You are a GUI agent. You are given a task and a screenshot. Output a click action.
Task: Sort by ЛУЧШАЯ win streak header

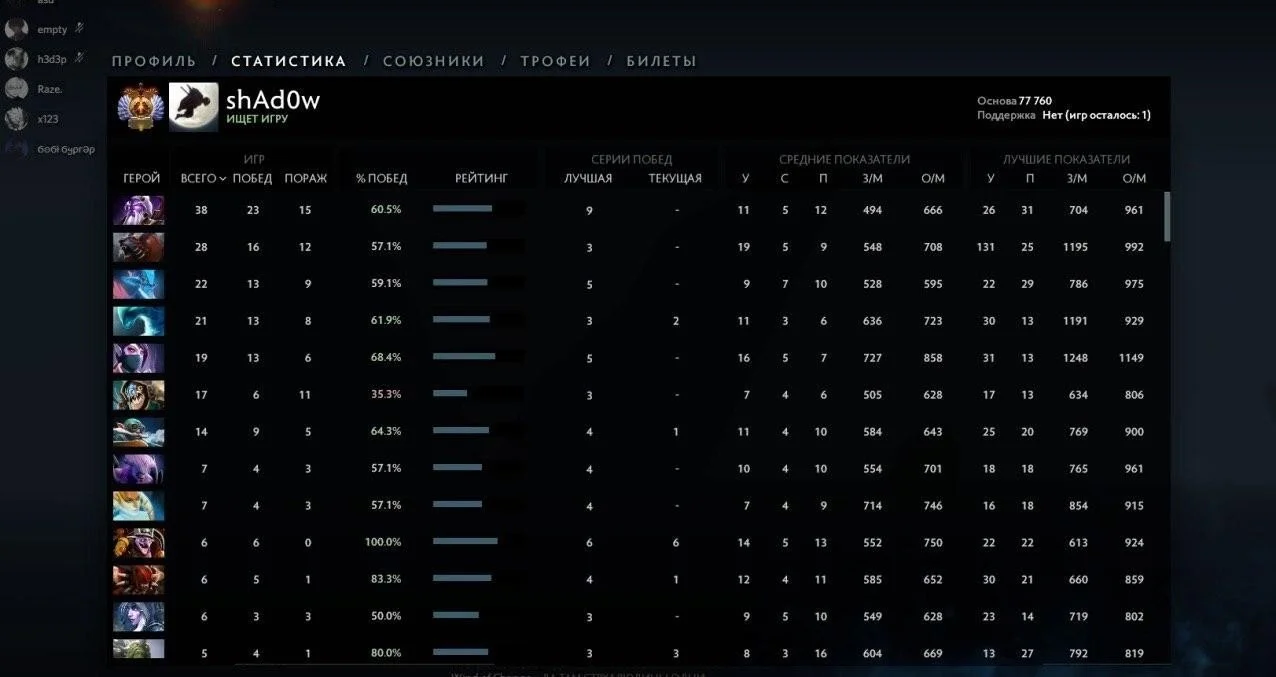tap(588, 178)
